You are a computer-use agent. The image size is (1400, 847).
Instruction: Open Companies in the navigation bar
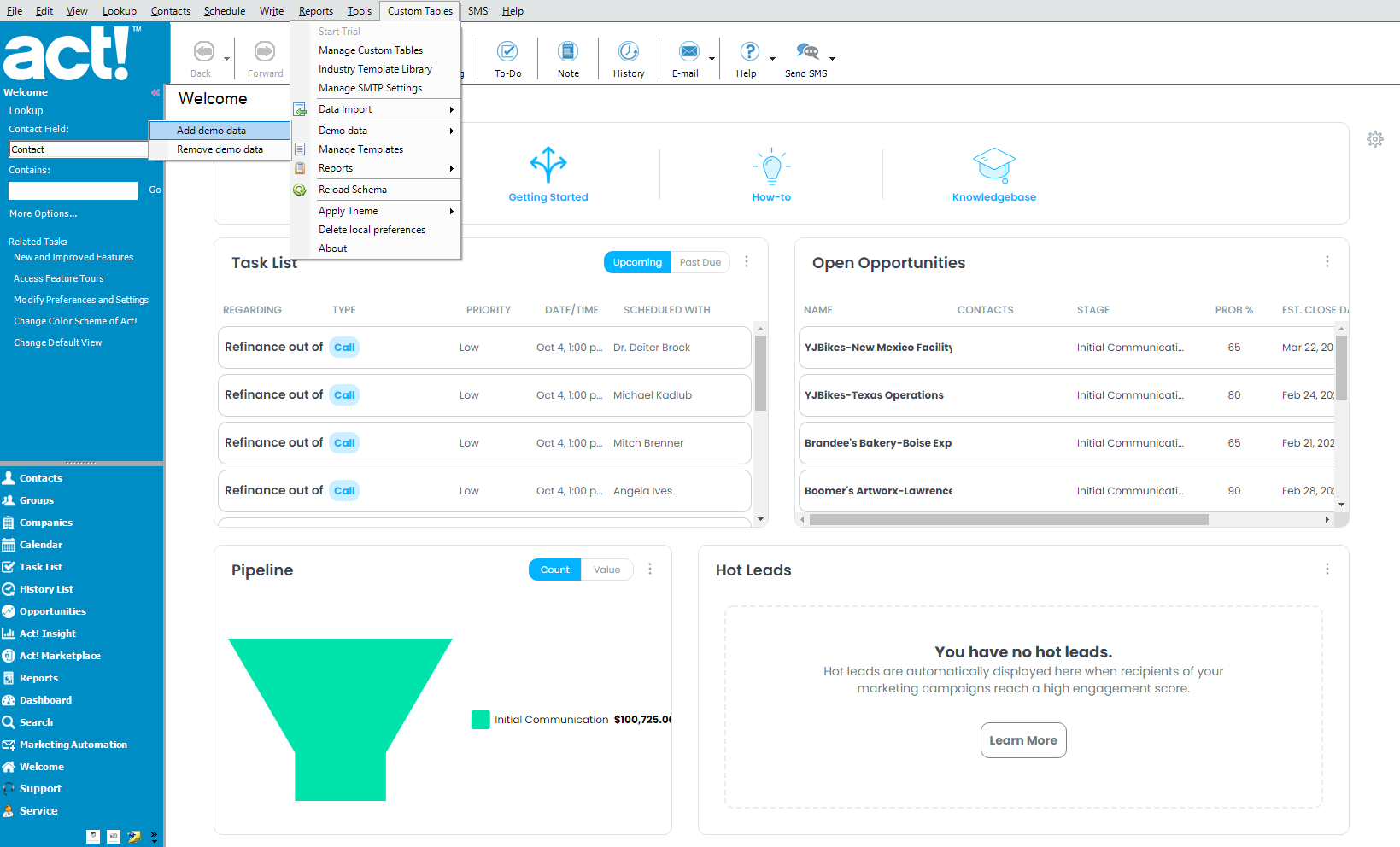45,523
